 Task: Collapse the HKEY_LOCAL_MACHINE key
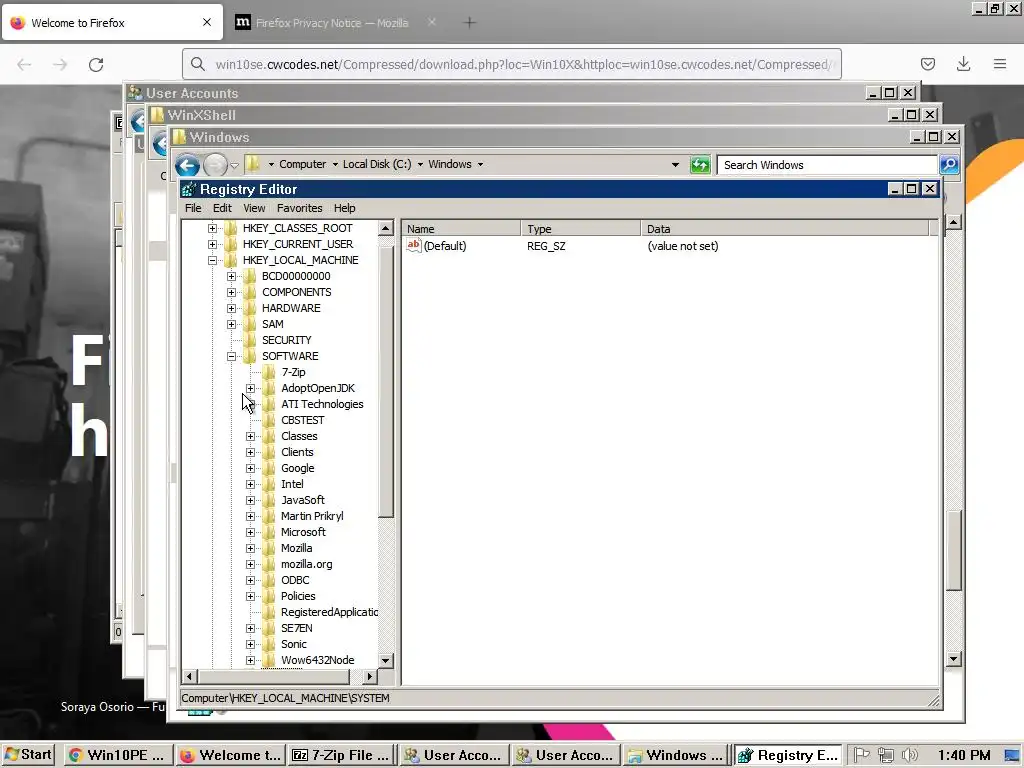212,260
